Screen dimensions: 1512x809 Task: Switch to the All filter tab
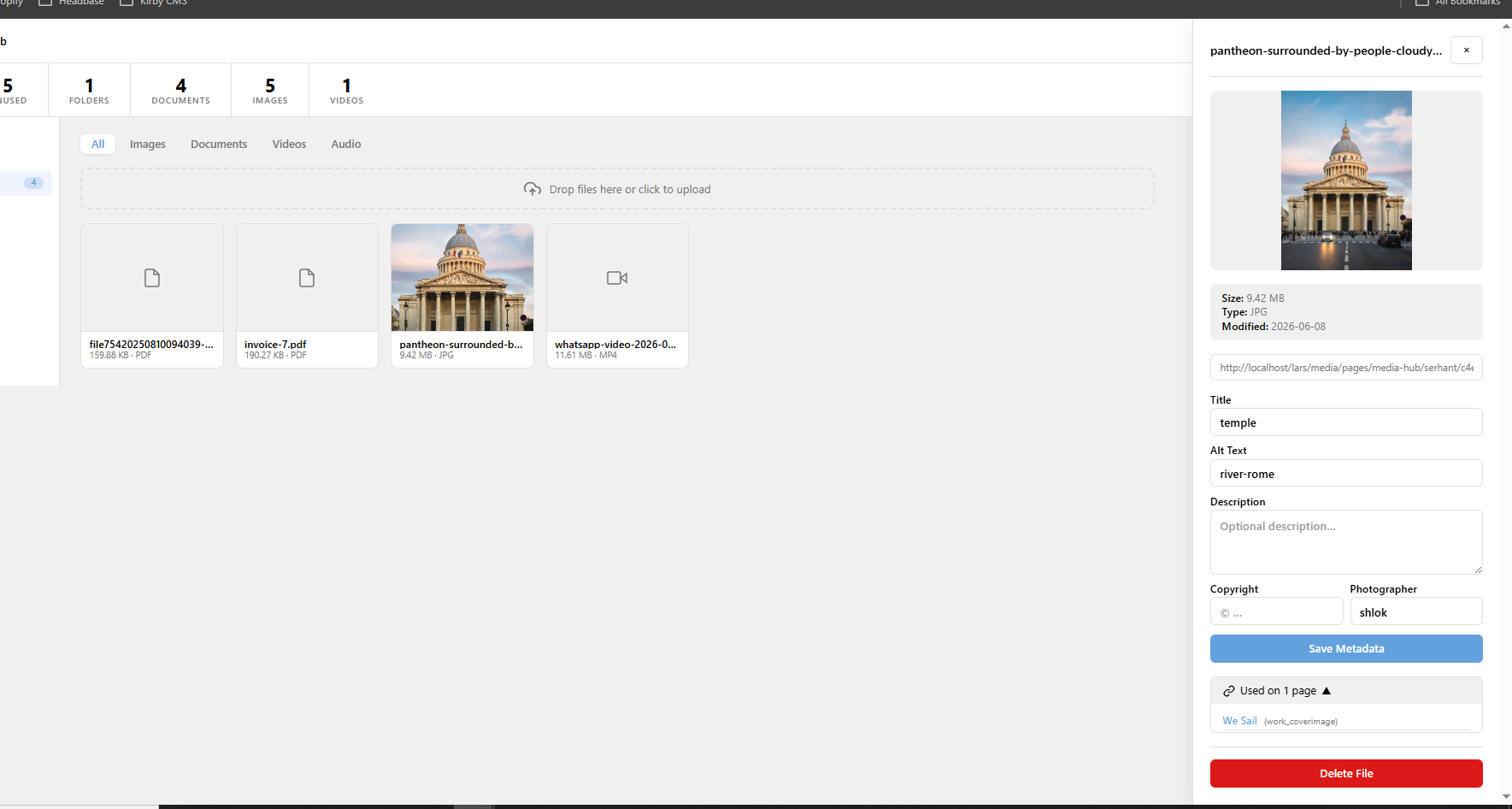[98, 144]
